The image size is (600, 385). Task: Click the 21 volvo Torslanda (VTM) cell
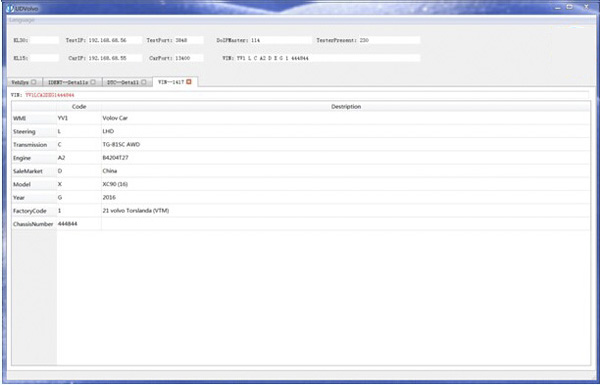coord(345,211)
